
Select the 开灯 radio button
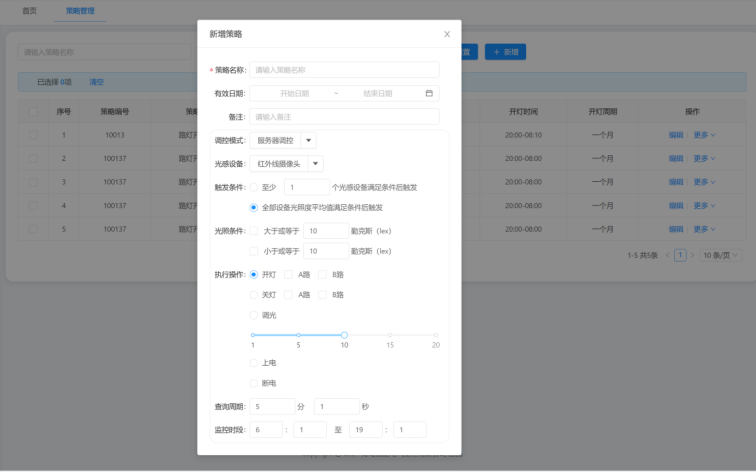[x=254, y=275]
